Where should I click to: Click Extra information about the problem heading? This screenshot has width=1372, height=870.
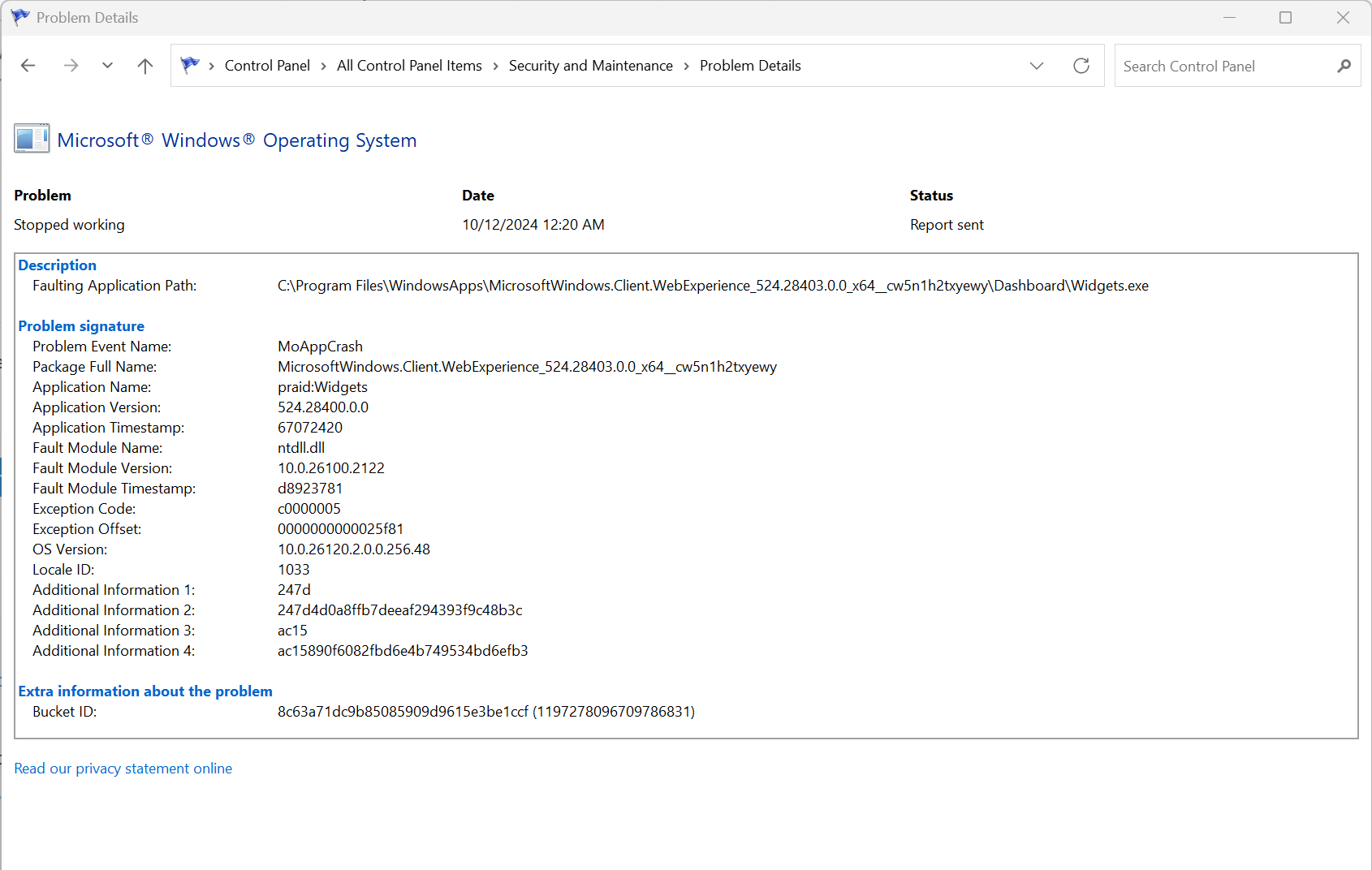click(x=145, y=691)
